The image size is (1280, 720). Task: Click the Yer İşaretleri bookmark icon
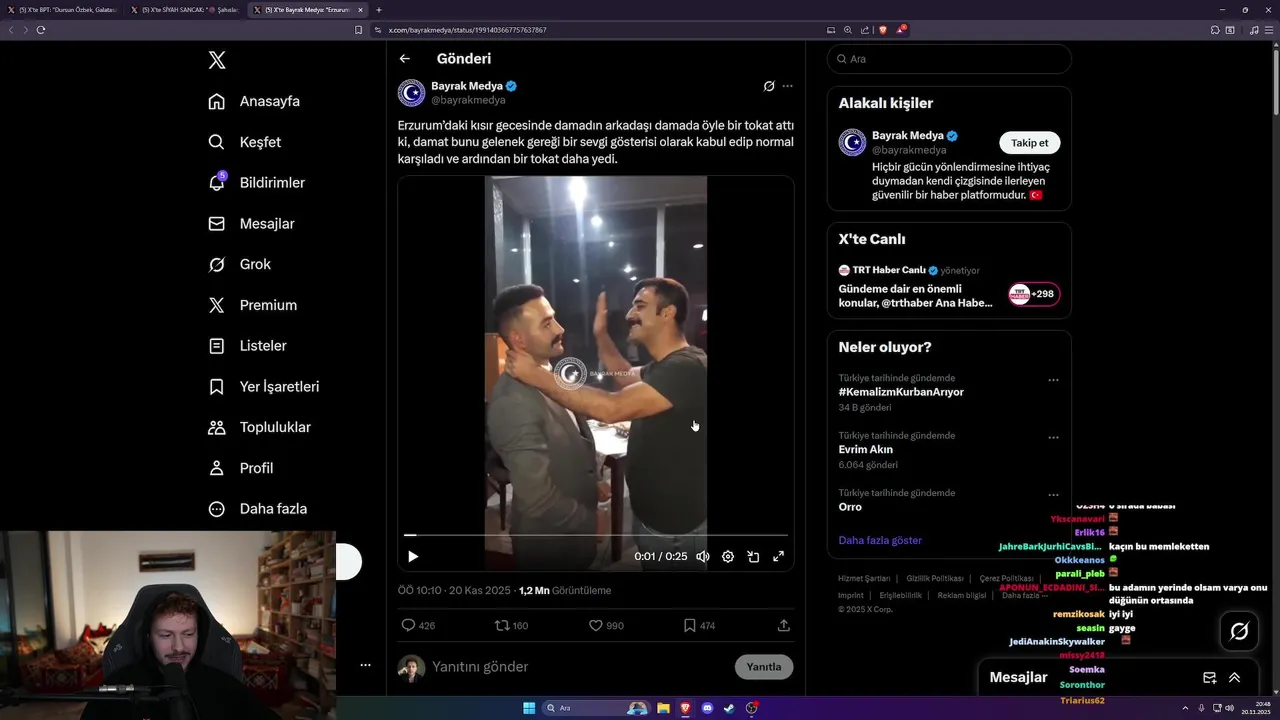(x=216, y=386)
